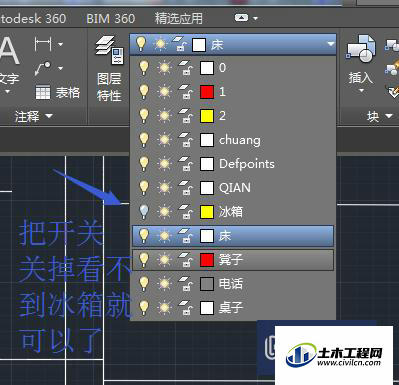The height and width of the screenshot is (385, 399).
Task: Select layer Defpoints from the list
Action: 247,164
